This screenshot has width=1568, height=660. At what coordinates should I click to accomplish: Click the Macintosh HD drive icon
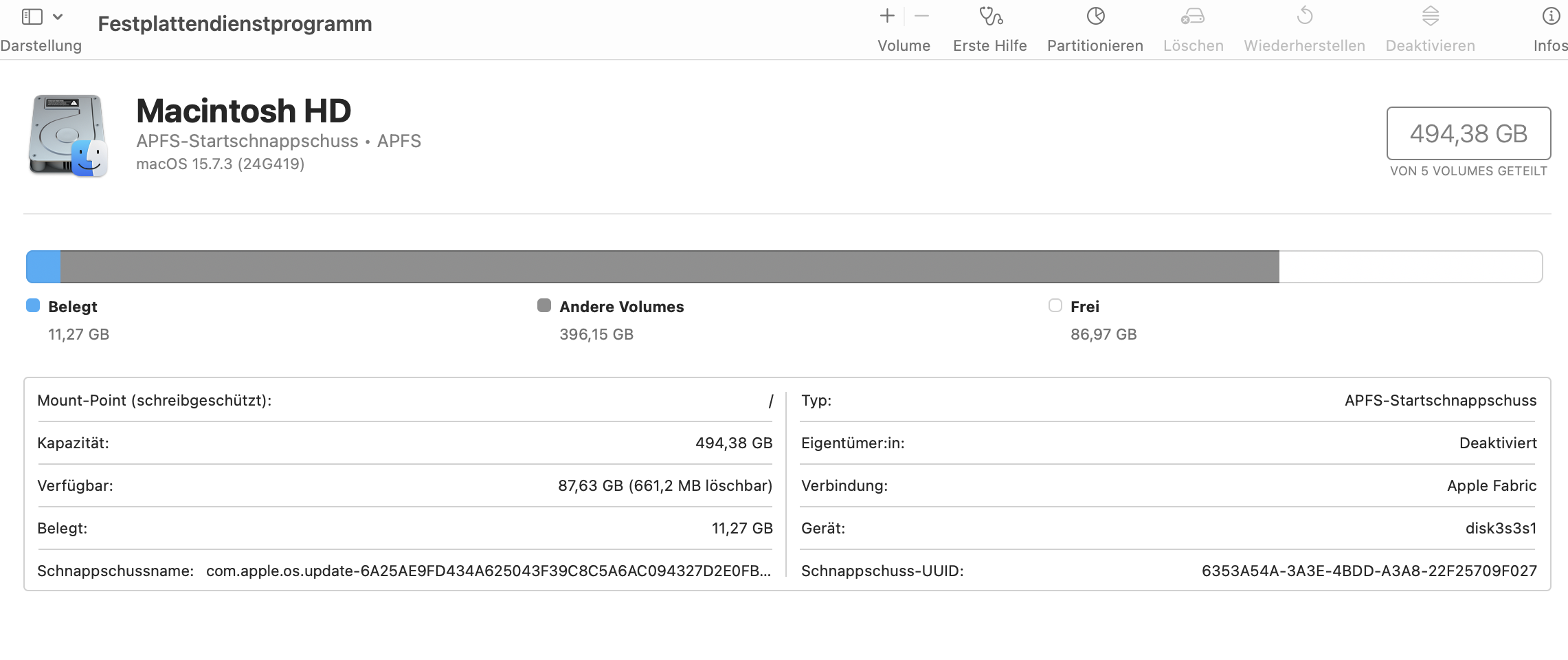pyautogui.click(x=67, y=135)
